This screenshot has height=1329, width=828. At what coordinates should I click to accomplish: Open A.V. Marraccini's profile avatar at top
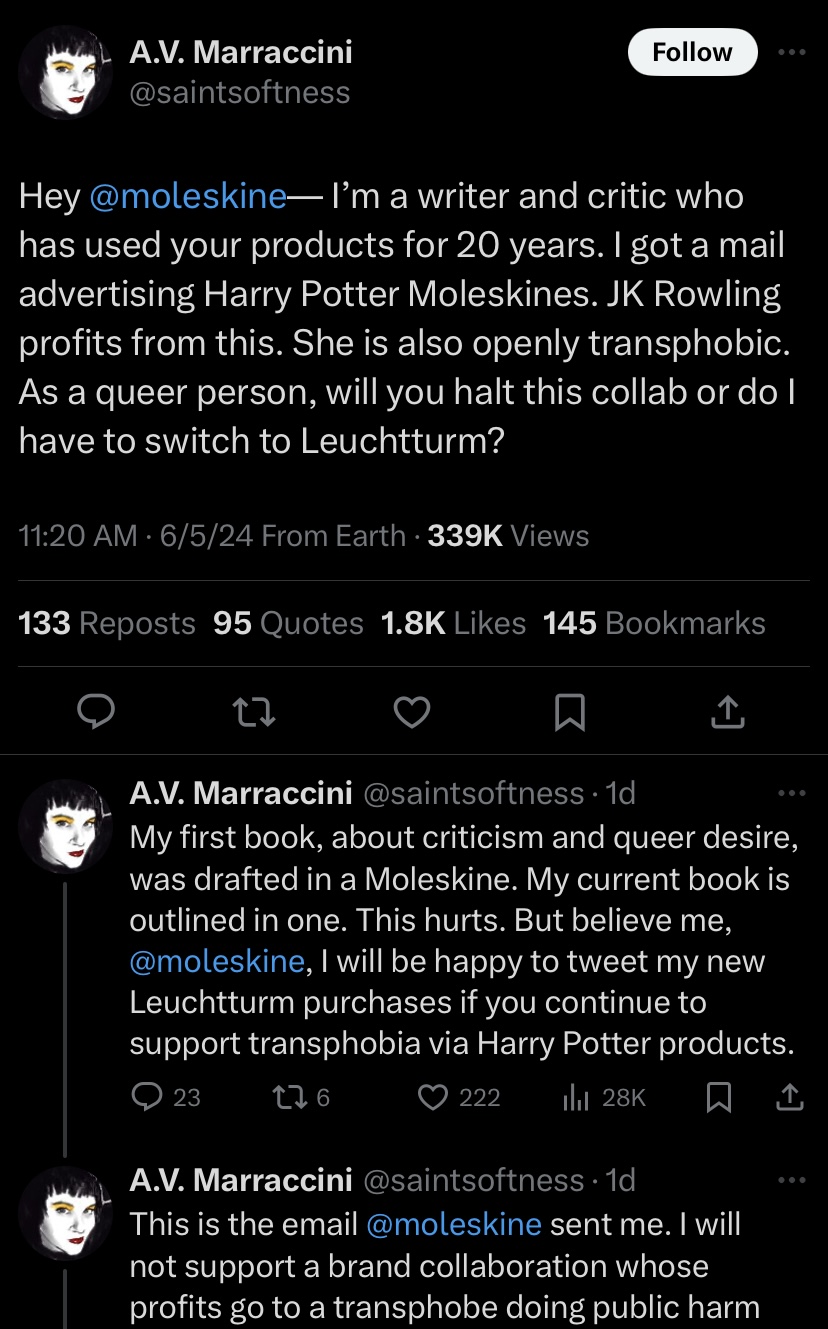pos(66,74)
